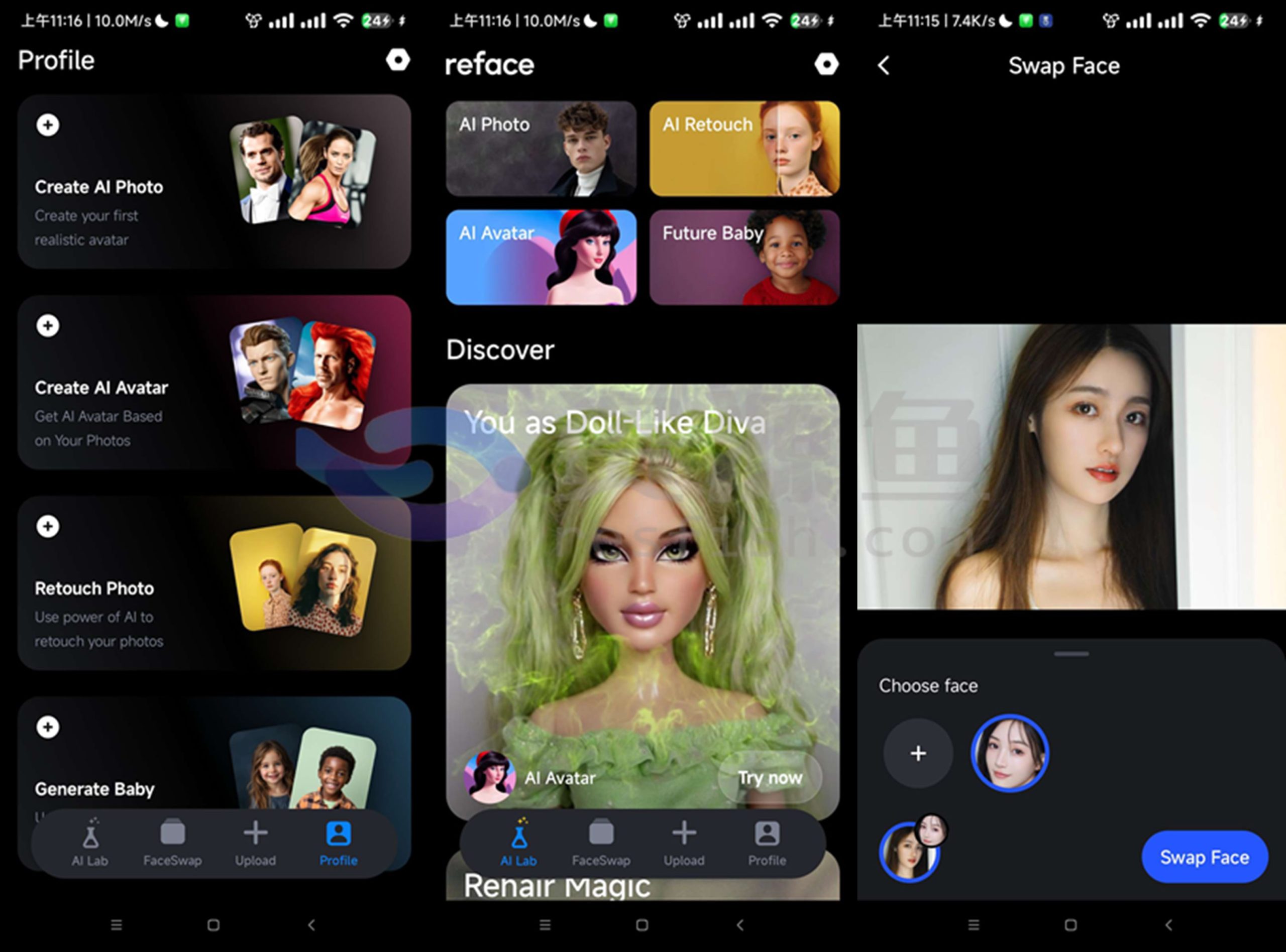The image size is (1286, 952).
Task: Tap Android recents button under Profile screen
Action: [117, 925]
